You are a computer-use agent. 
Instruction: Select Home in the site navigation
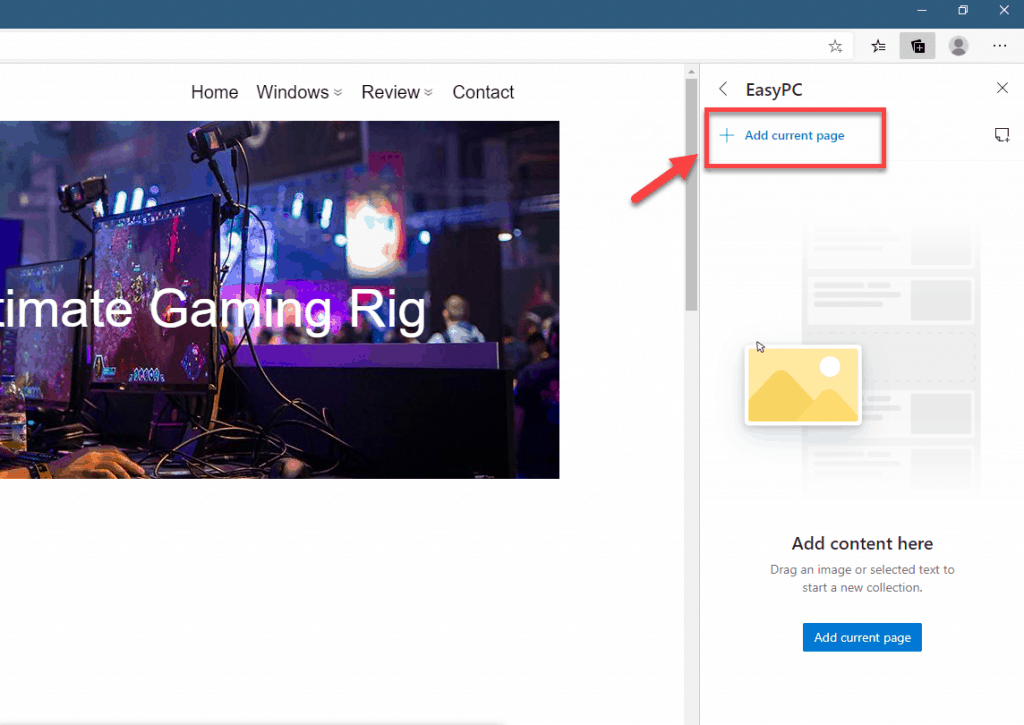[214, 92]
